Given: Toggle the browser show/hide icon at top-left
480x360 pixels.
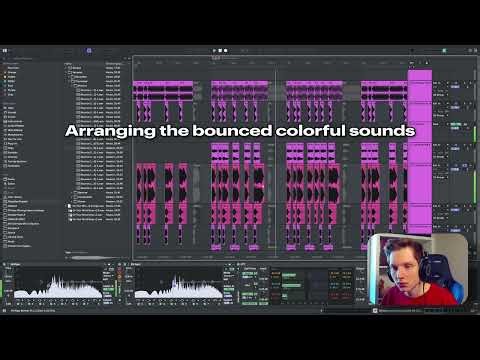Looking at the screenshot, I should pyautogui.click(x=5, y=50).
